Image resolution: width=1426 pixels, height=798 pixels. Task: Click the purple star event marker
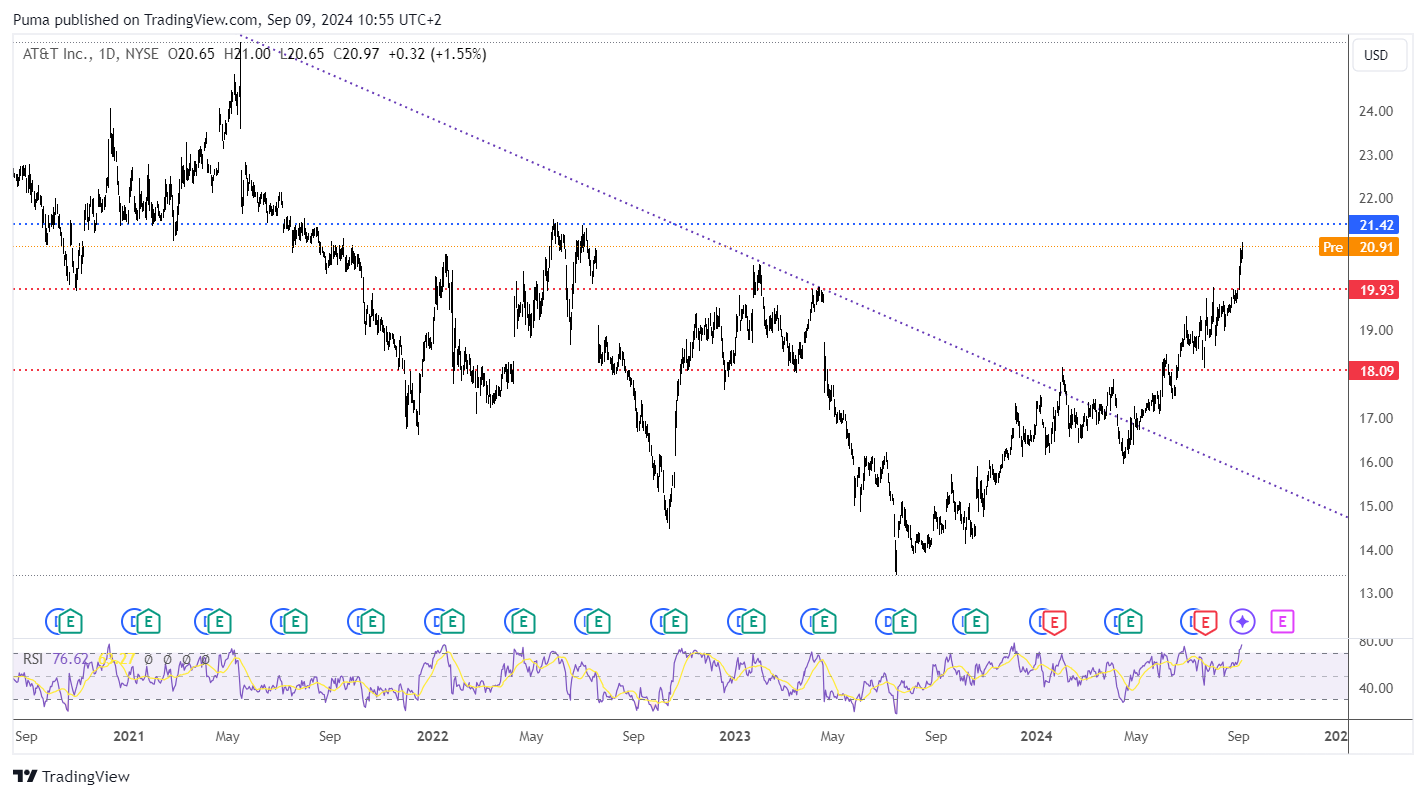1243,622
